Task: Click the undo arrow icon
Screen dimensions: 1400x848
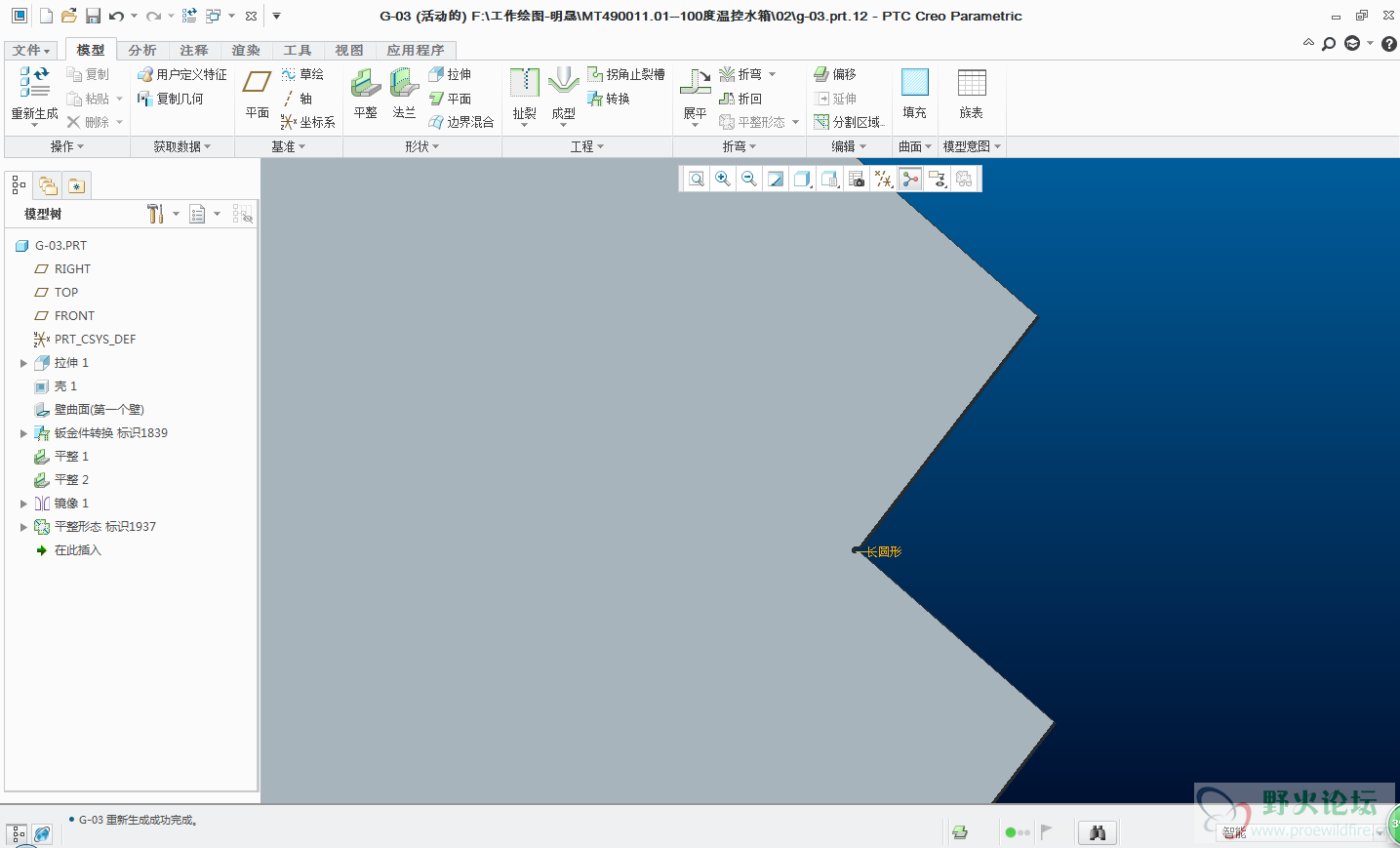Action: pyautogui.click(x=116, y=16)
